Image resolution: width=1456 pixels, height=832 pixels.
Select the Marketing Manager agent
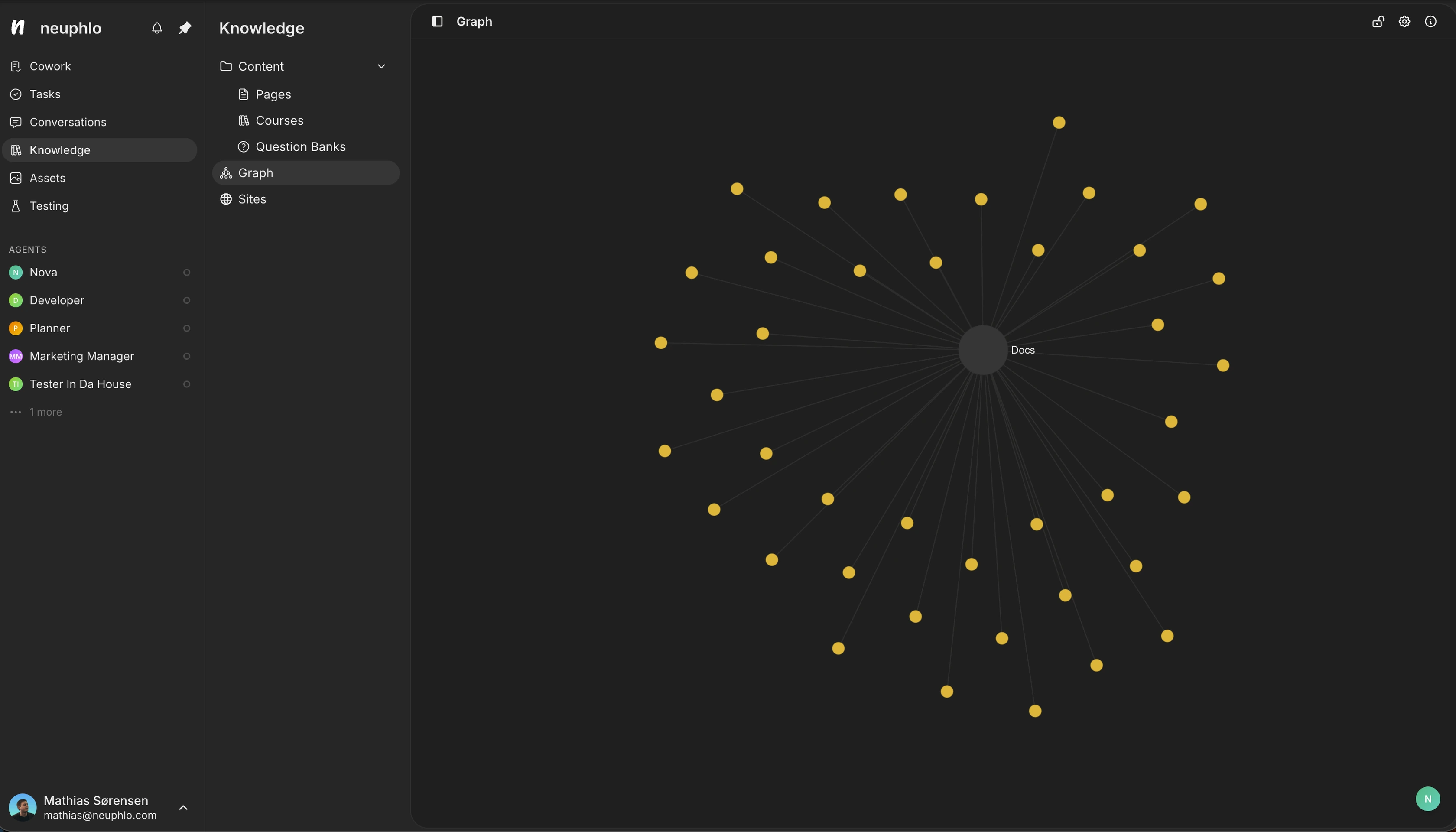coord(99,357)
